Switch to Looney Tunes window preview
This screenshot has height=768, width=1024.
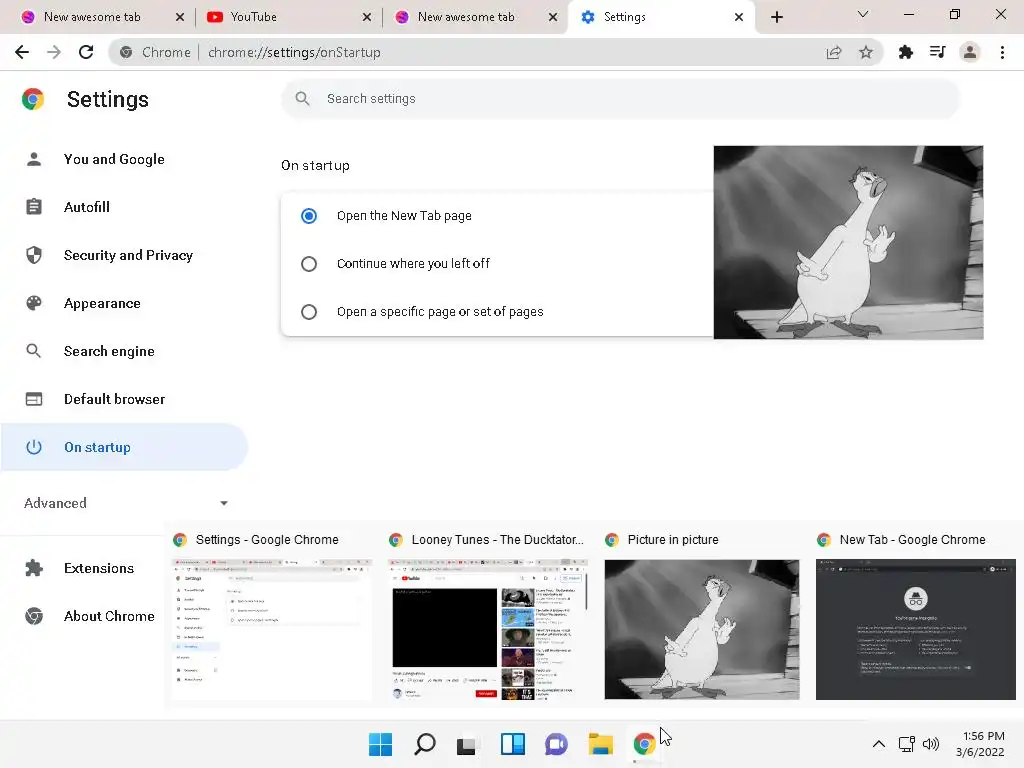[x=488, y=616]
